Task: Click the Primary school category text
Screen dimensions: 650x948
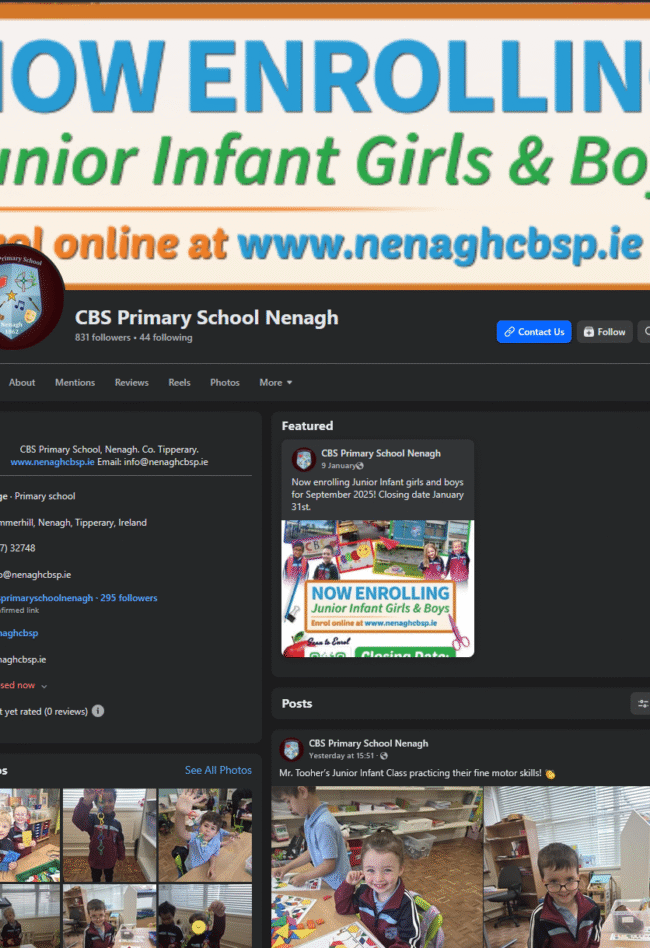Action: point(45,496)
